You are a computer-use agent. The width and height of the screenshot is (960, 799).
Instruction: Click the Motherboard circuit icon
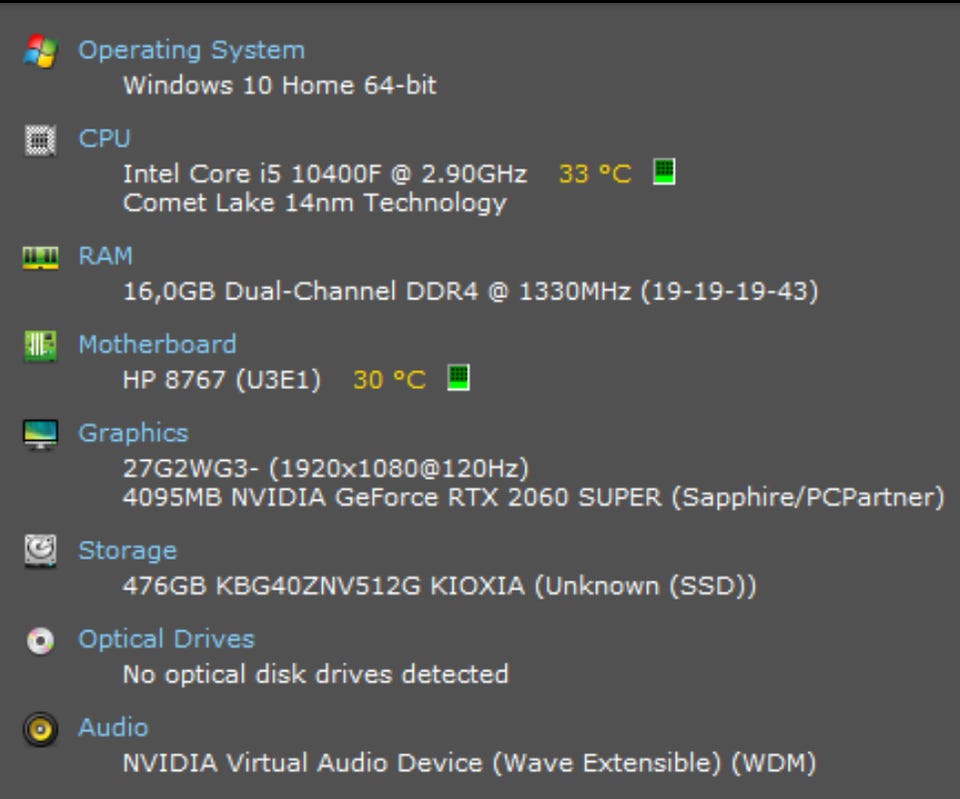(x=39, y=346)
